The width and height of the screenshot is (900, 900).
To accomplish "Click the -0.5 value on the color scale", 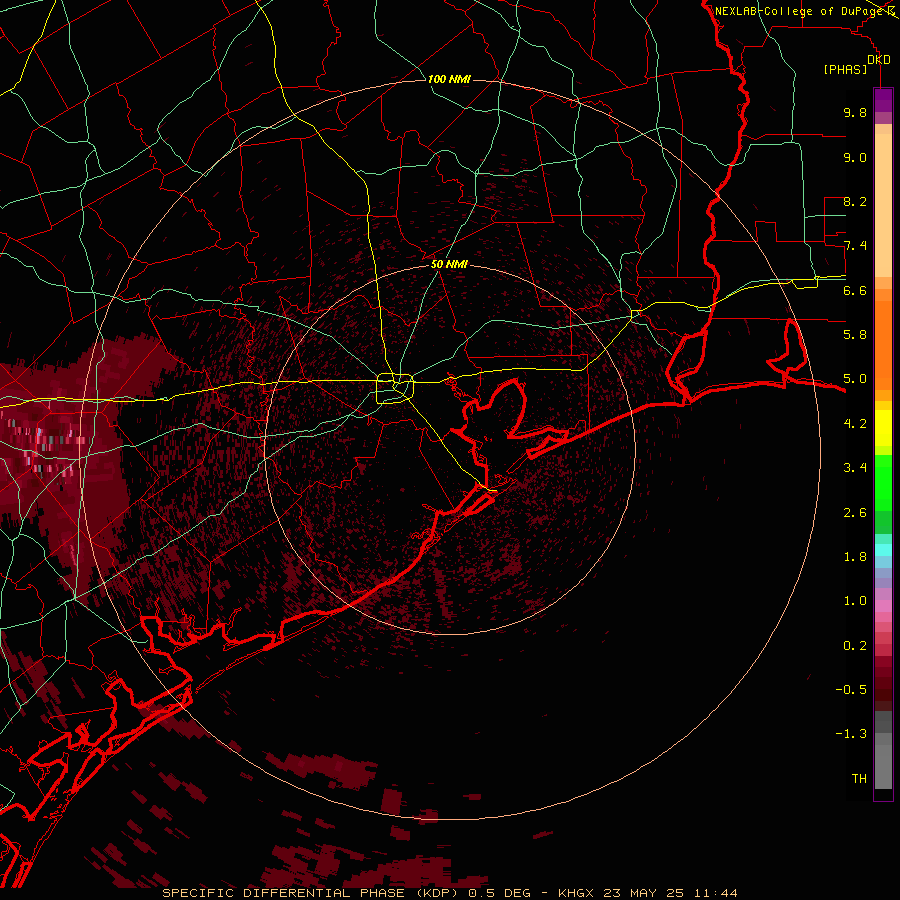I will 851,690.
